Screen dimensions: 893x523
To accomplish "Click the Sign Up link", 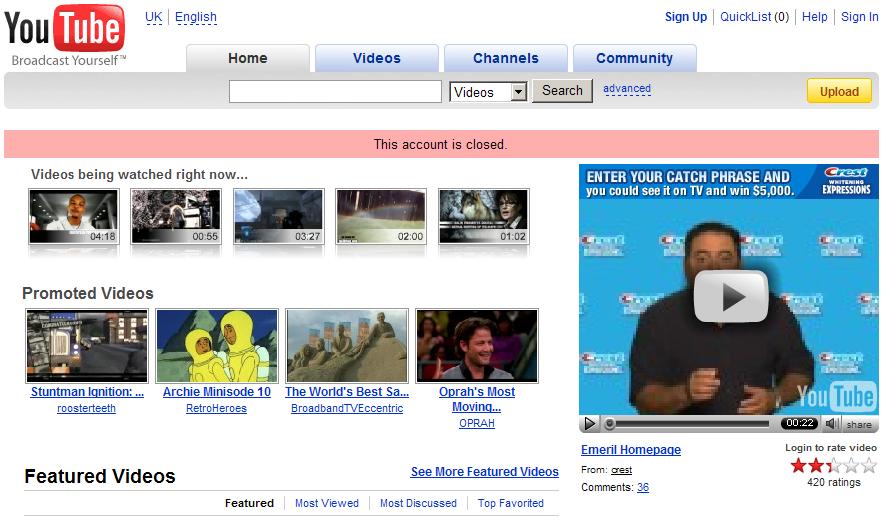I will click(686, 17).
